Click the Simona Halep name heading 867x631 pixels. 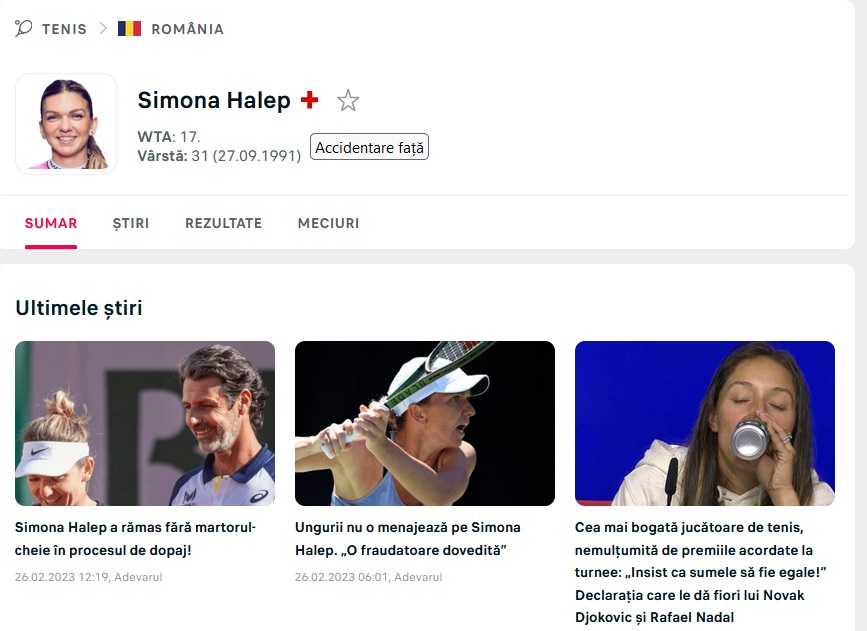[x=214, y=100]
